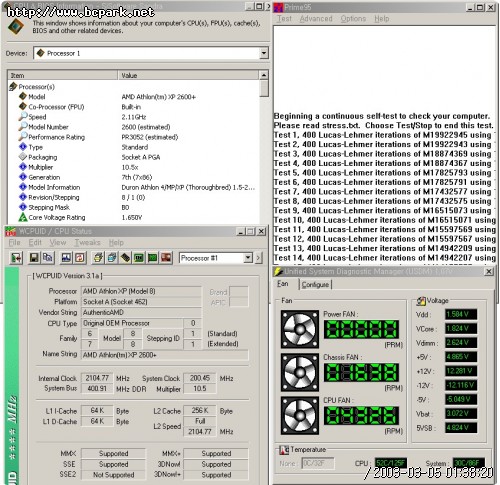Click the blue chip icon in WCPUID toolbar
Image resolution: width=500 pixels, height=485 pixels.
[112, 258]
